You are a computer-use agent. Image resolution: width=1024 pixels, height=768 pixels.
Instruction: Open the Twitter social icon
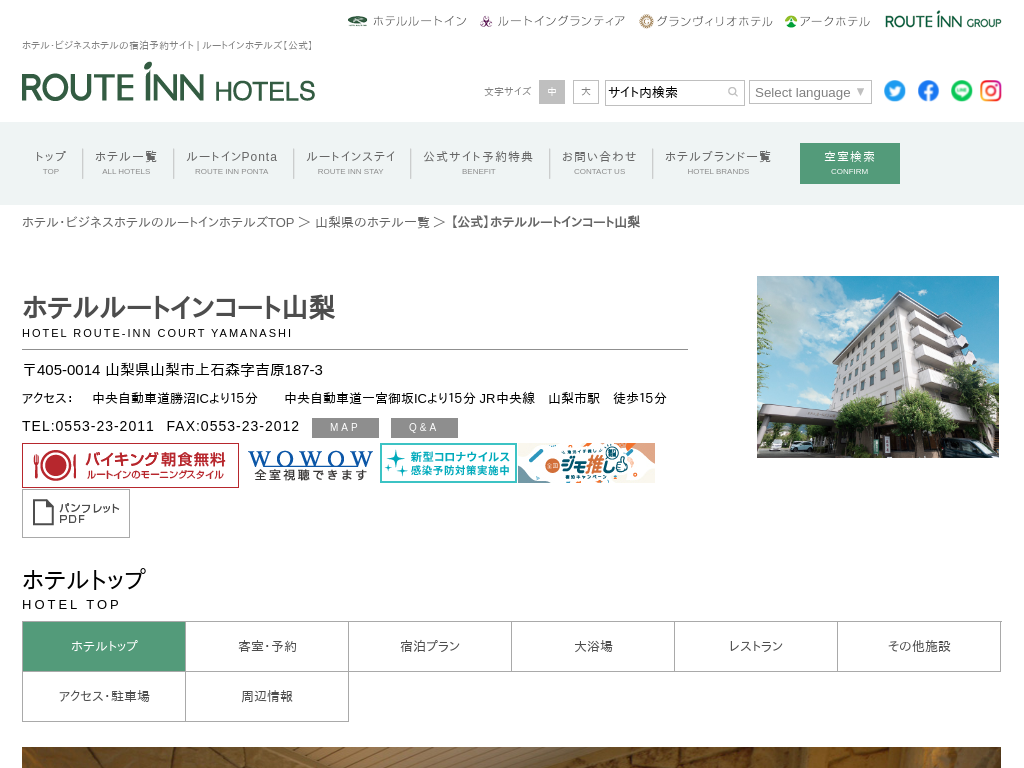895,91
